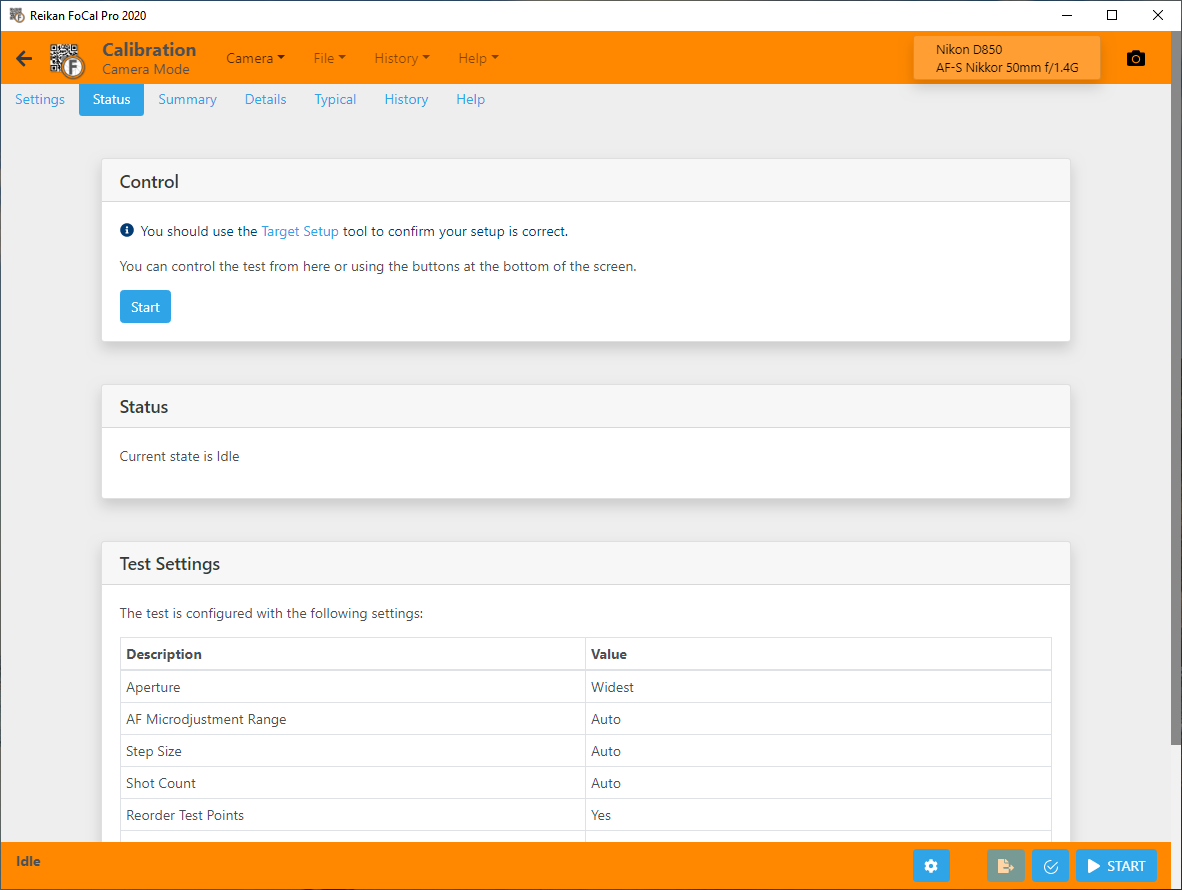This screenshot has height=890, width=1182.
Task: Open the File dropdown menu
Action: click(x=329, y=58)
